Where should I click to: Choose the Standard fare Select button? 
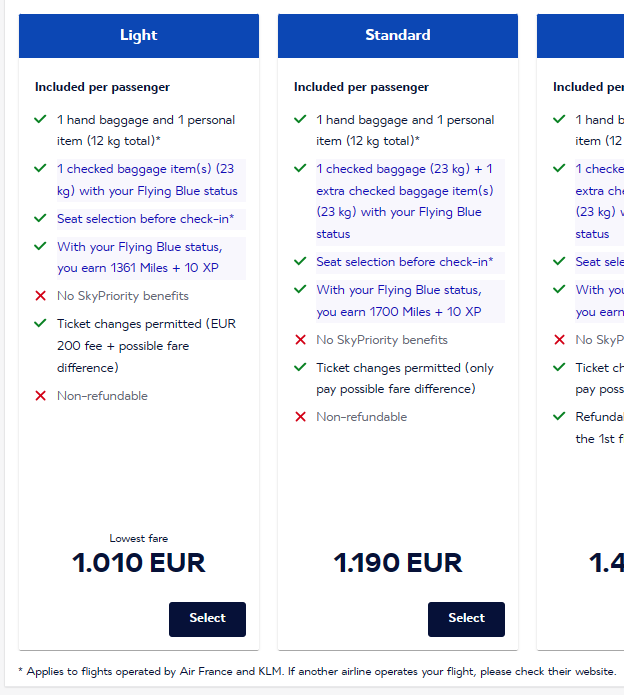click(x=466, y=619)
